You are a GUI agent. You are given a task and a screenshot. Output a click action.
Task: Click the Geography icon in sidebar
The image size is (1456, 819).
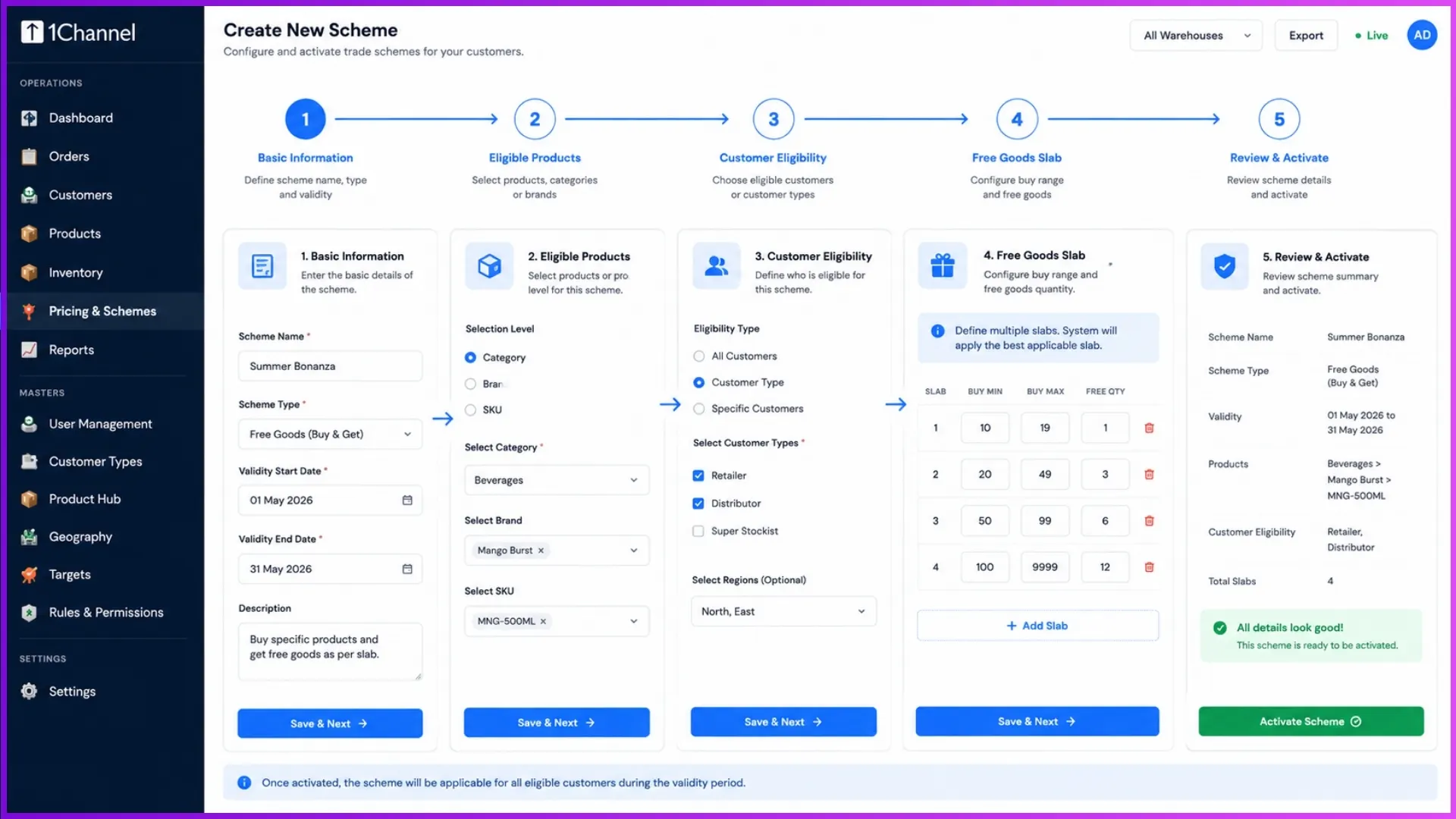(x=29, y=537)
